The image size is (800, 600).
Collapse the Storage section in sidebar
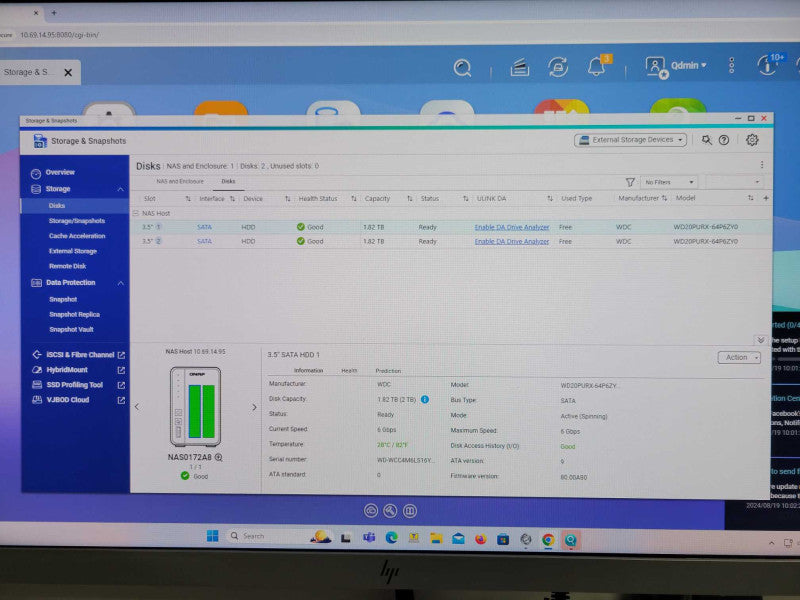coord(120,189)
